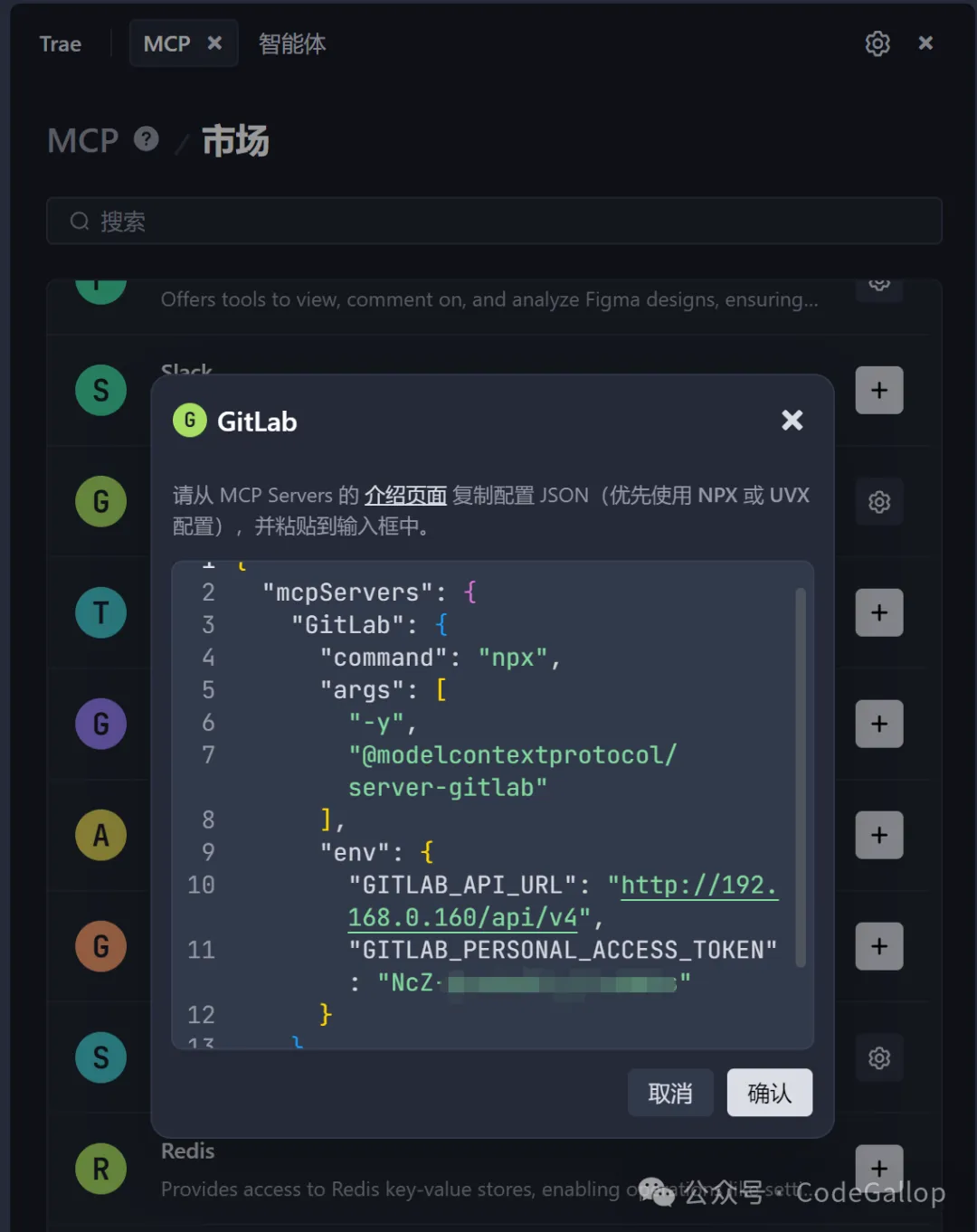The width and height of the screenshot is (977, 1232).
Task: Focus the 搜索 search field
Action: click(494, 221)
